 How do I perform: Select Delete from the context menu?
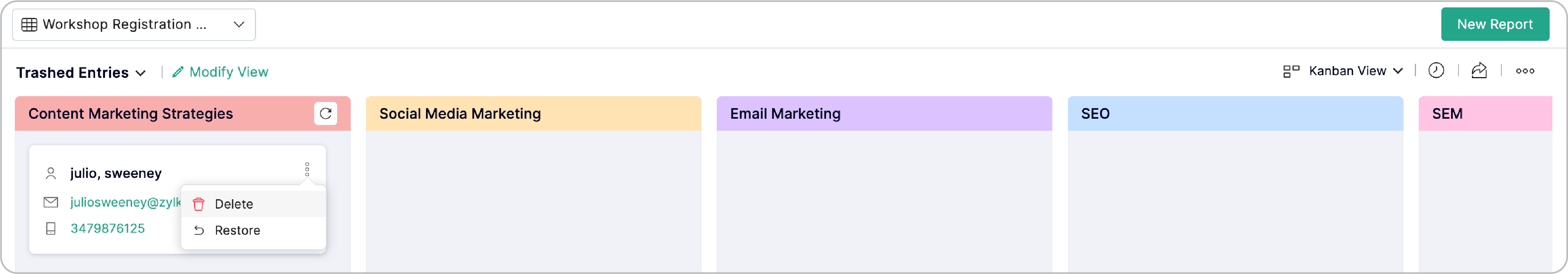[234, 204]
